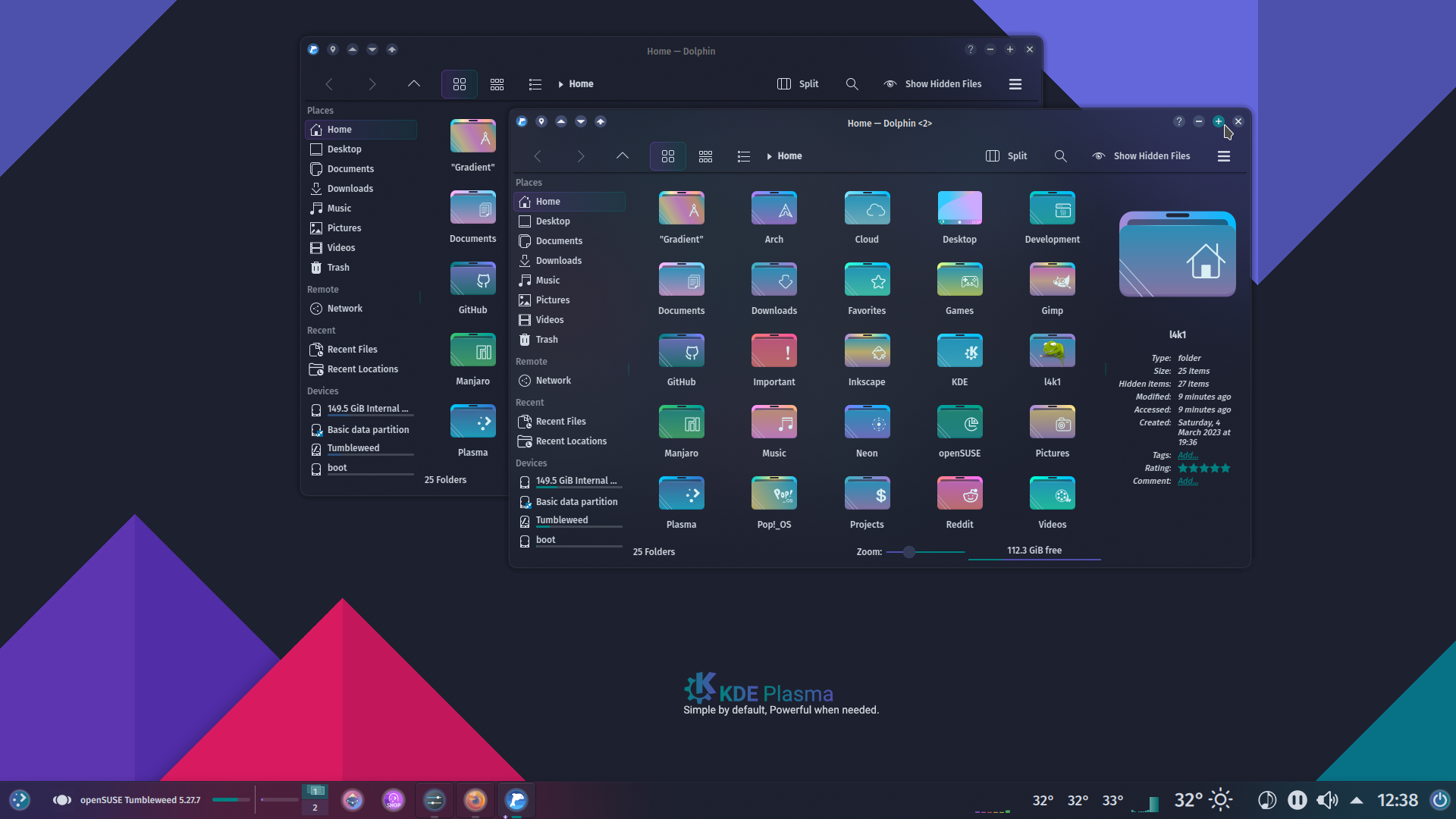Go up one level in front Dolphin

click(622, 156)
